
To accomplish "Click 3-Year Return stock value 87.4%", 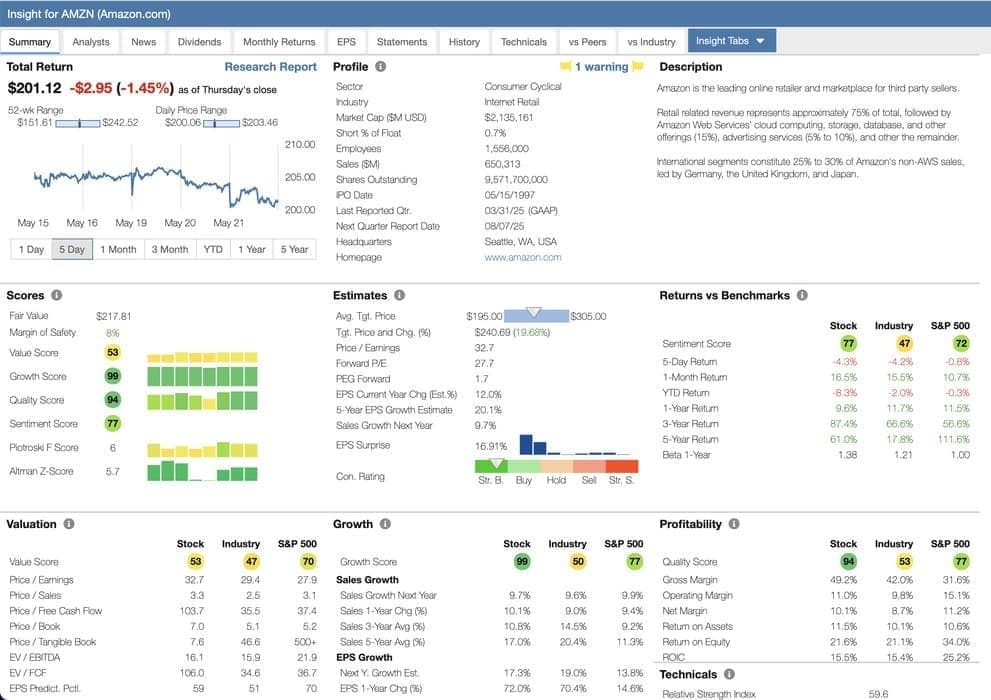I will click(x=844, y=424).
